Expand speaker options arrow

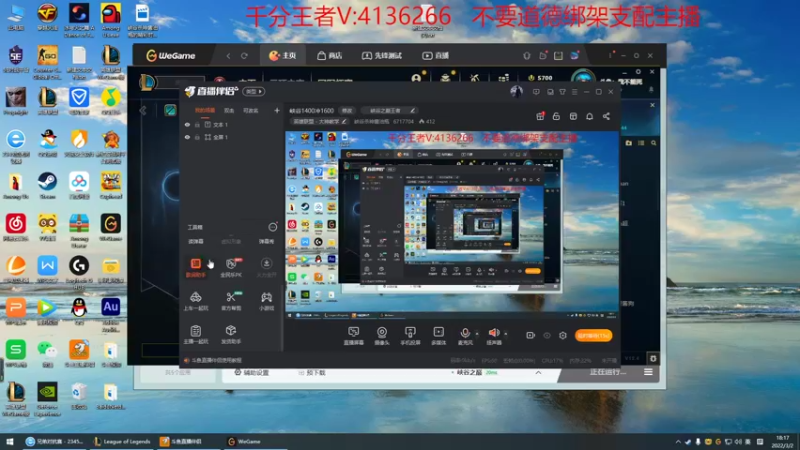click(x=506, y=334)
